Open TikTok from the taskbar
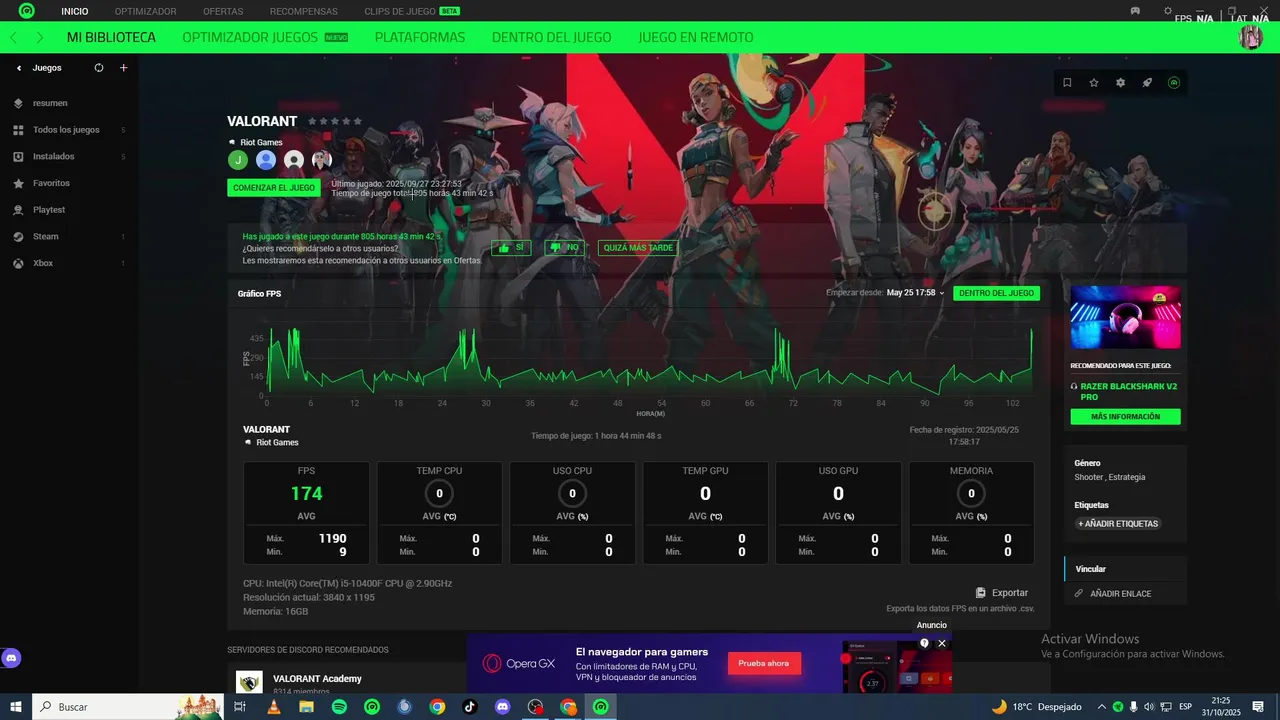This screenshot has height=720, width=1280. [470, 707]
